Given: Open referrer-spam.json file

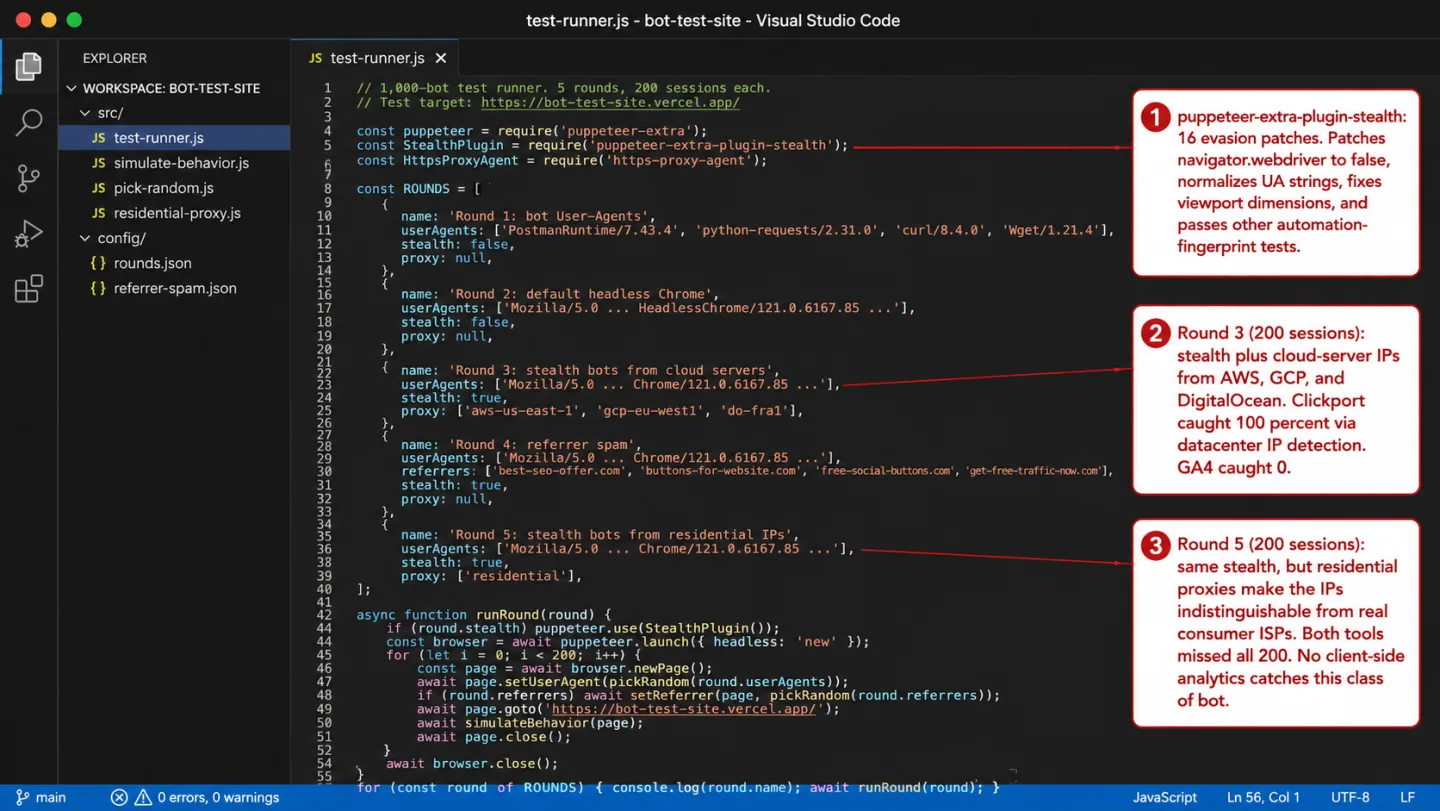Looking at the screenshot, I should tap(175, 288).
